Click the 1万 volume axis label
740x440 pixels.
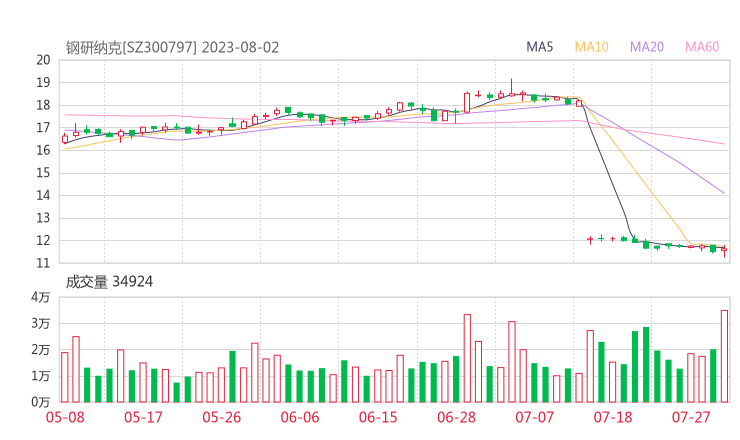click(x=40, y=376)
